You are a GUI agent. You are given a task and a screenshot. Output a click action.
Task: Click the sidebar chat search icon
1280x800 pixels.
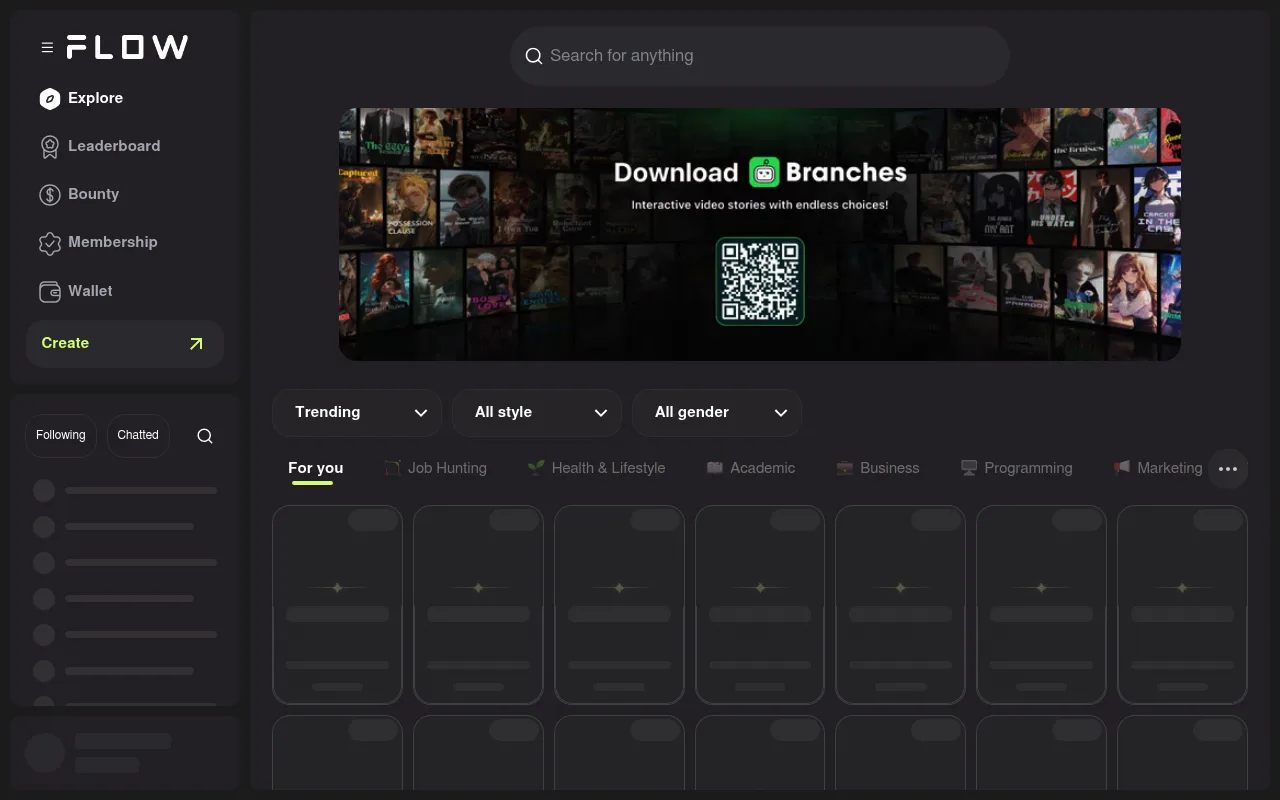tap(205, 436)
